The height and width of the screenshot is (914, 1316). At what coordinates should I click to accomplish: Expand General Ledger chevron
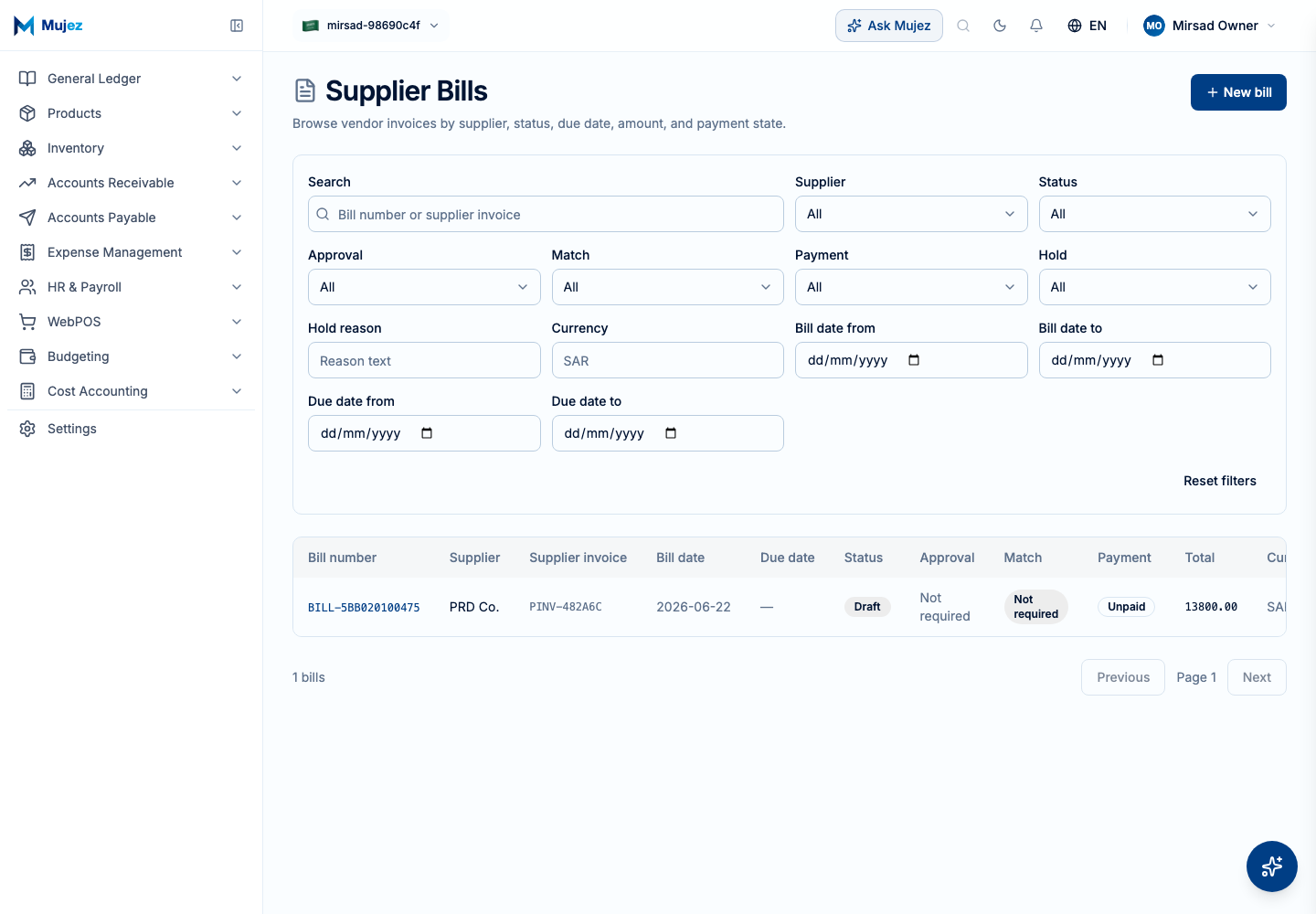tap(237, 79)
